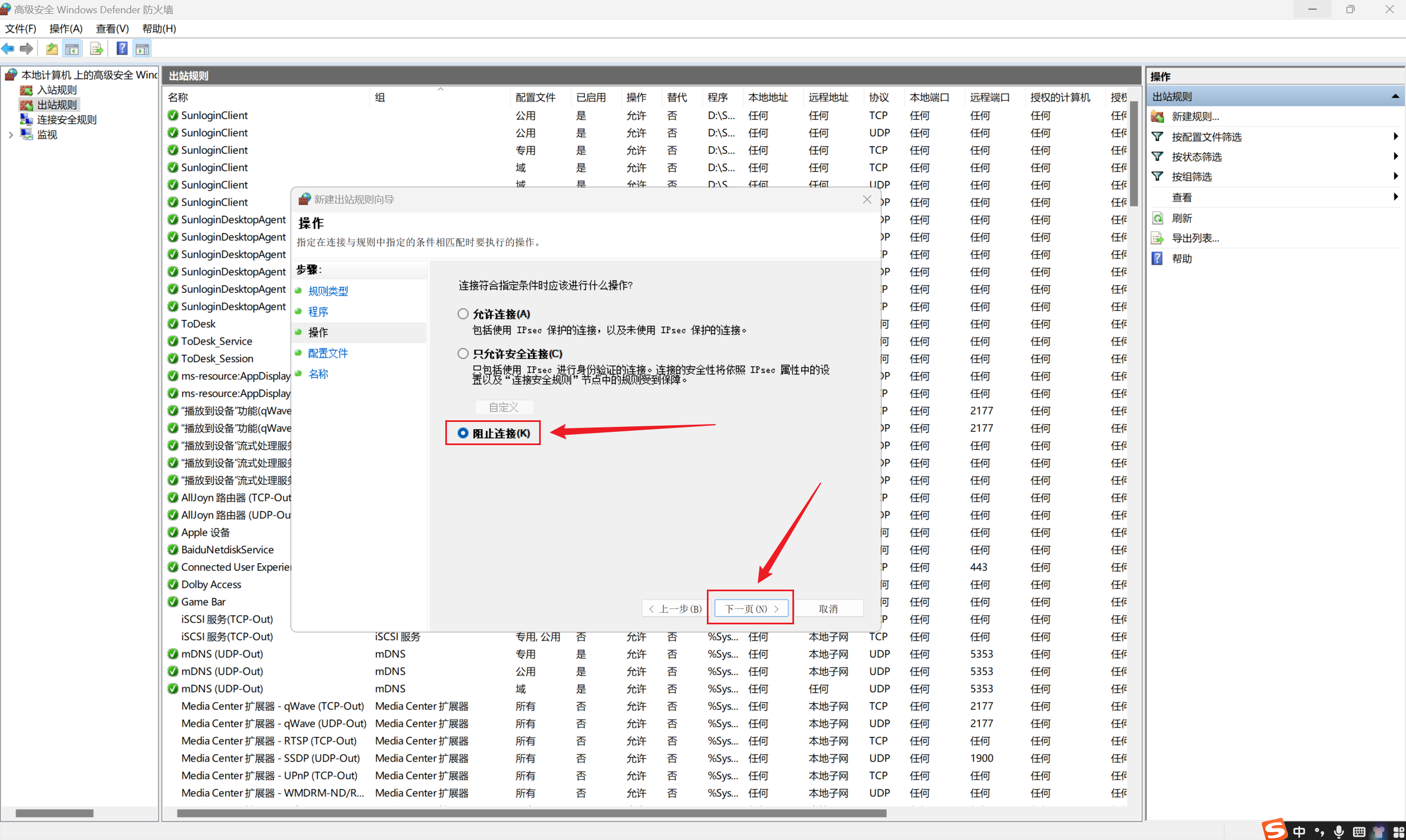Click the filter icon beside 按状态筛选
Image resolution: width=1406 pixels, height=840 pixels.
(1158, 156)
